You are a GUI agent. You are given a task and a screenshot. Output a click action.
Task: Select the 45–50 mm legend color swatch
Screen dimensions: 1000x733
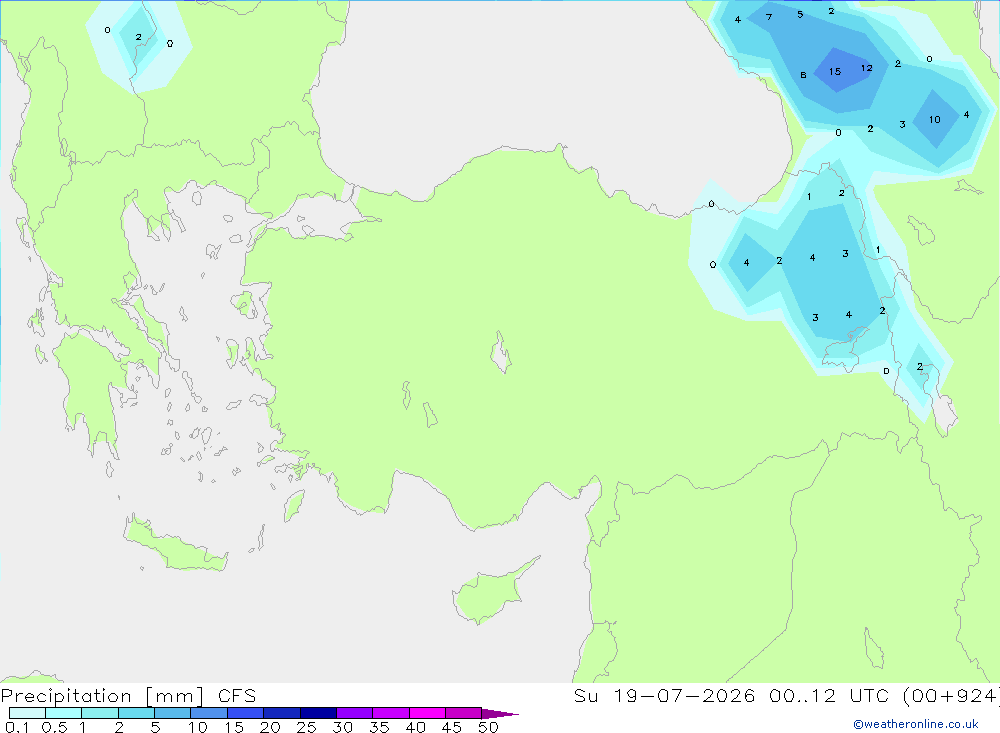pyautogui.click(x=463, y=713)
